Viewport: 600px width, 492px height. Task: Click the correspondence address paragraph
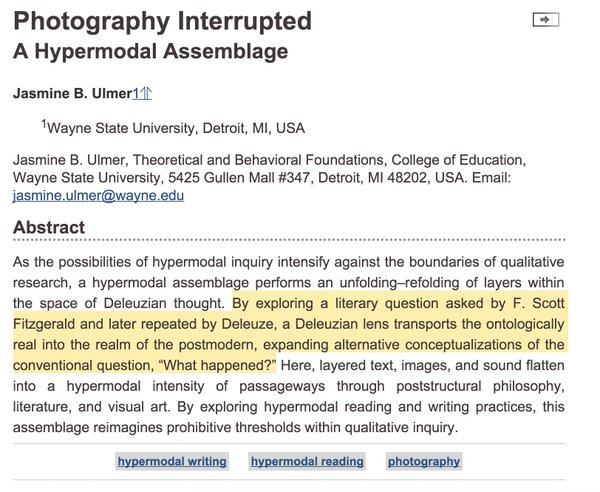(269, 178)
